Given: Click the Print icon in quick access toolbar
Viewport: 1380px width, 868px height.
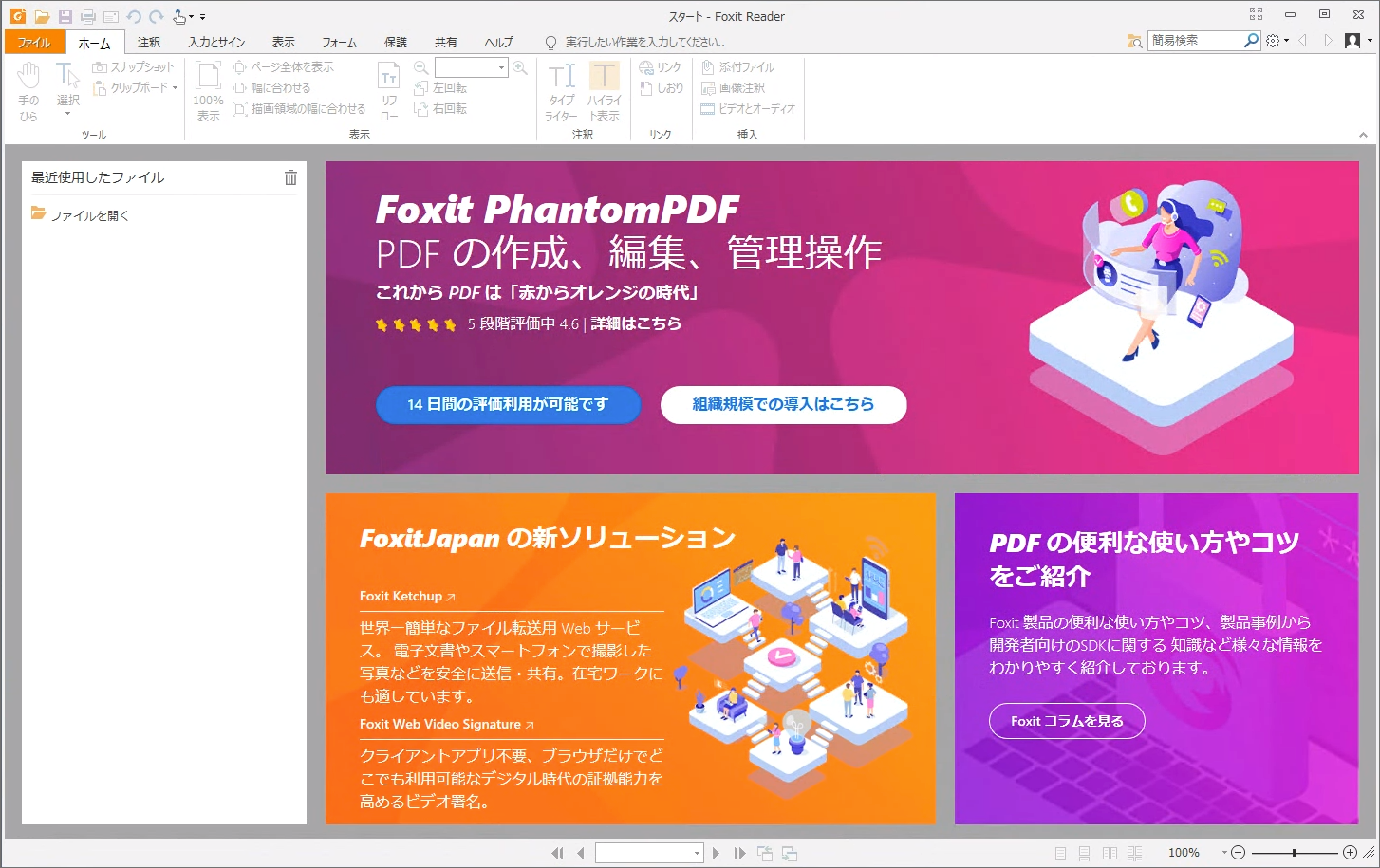Looking at the screenshot, I should [88, 16].
